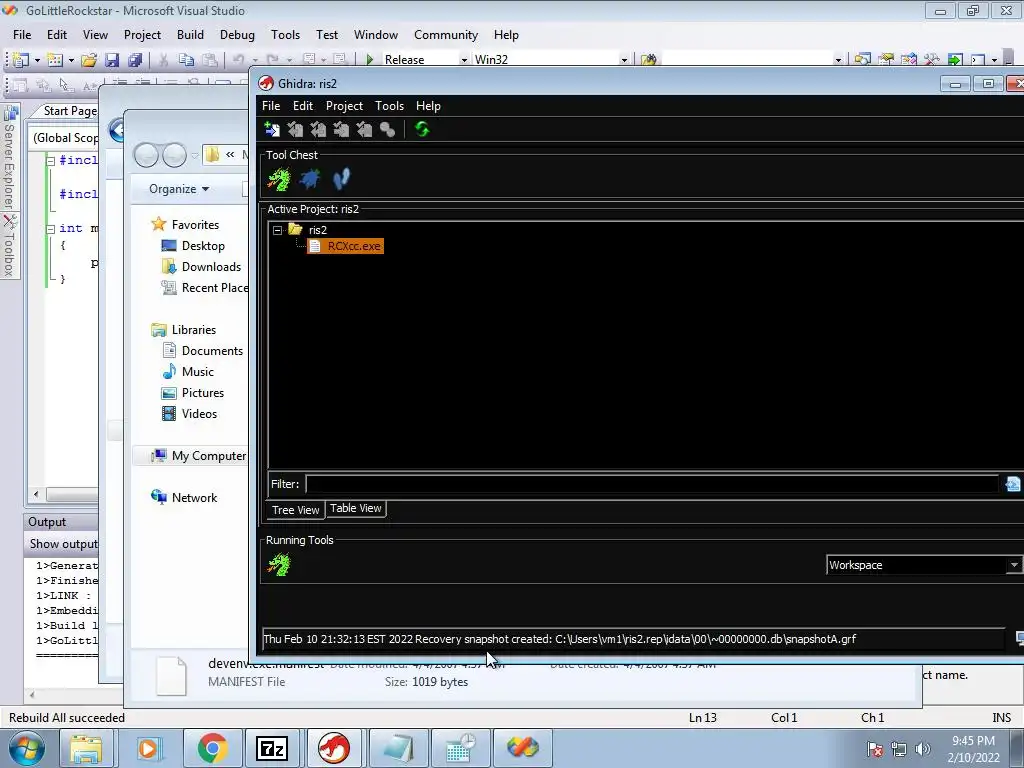The width and height of the screenshot is (1024, 768).
Task: Select the Start Page tab
Action: tap(70, 111)
